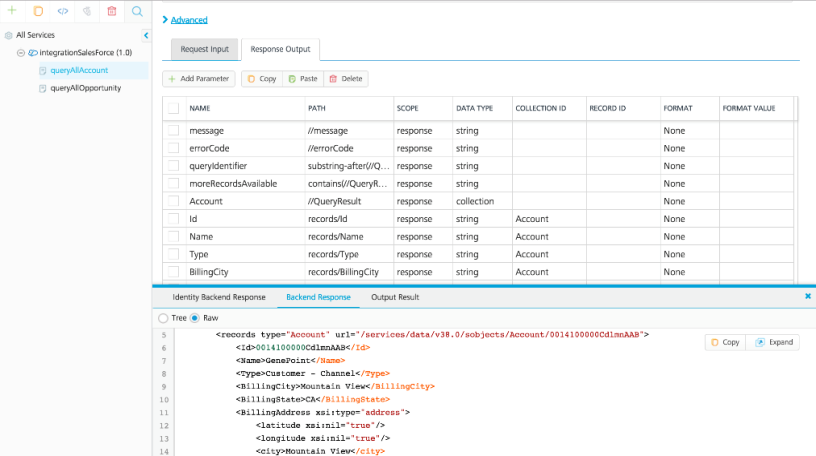This screenshot has height=456, width=816.
Task: Click the queryAllAccount document icon
Action: click(x=43, y=70)
